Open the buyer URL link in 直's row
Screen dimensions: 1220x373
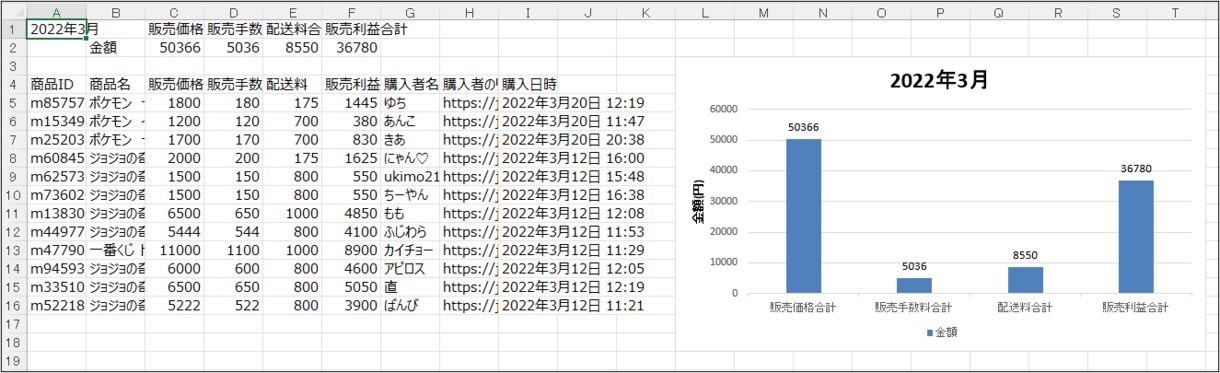tap(469, 287)
